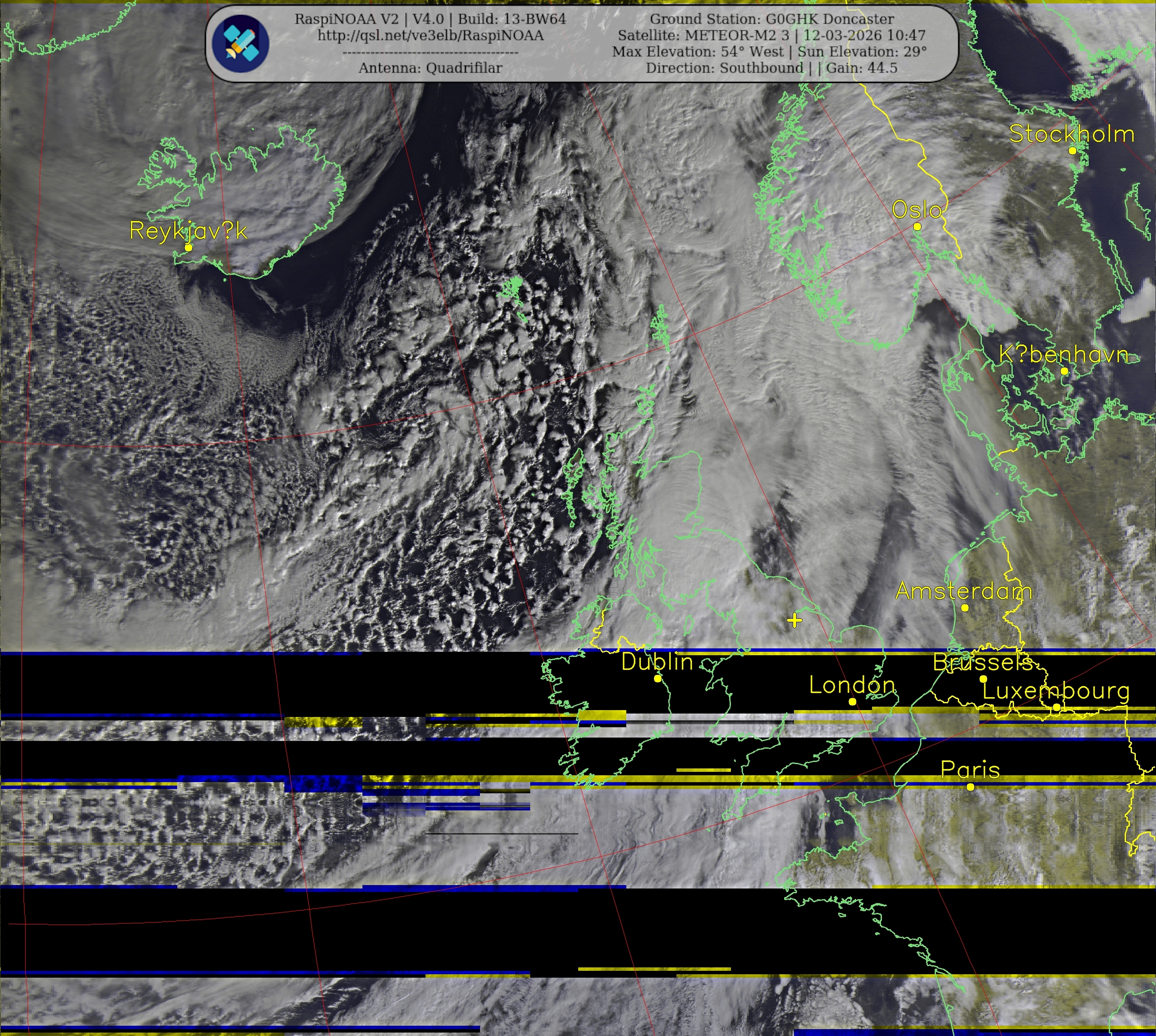
Task: Click the Dublin city dot marker
Action: click(x=658, y=678)
